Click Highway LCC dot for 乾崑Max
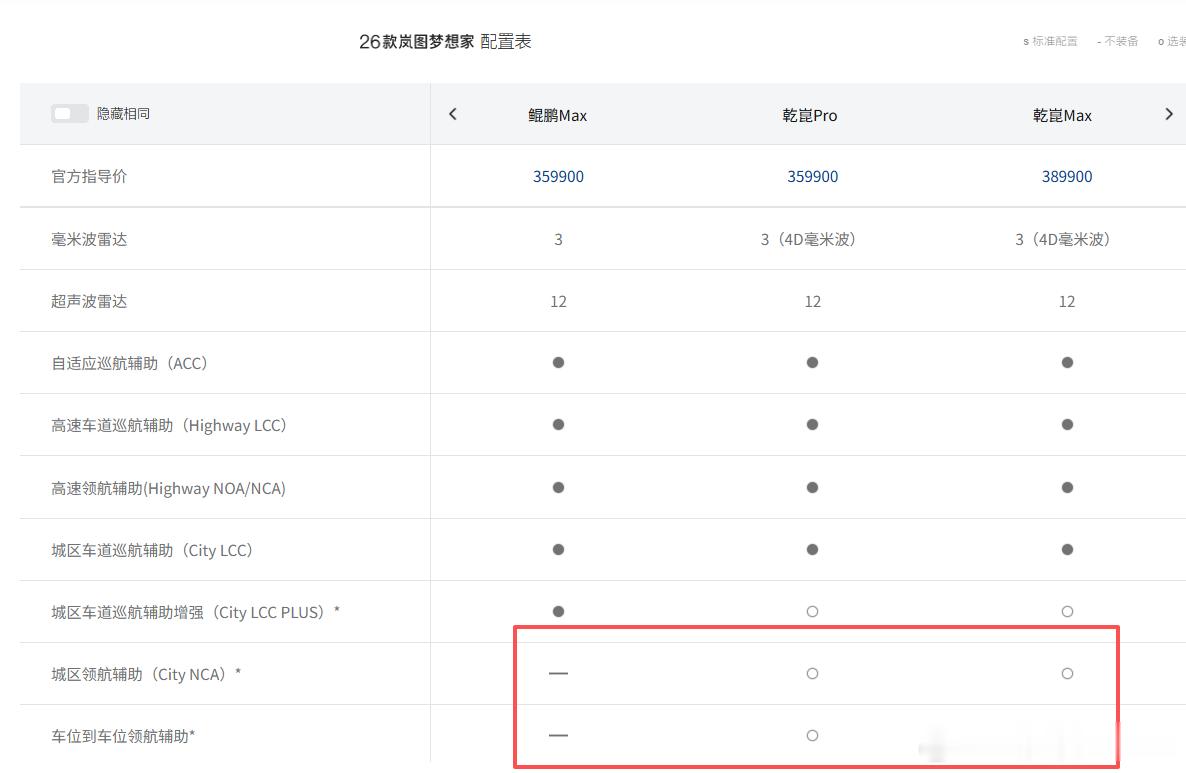 coord(1067,425)
